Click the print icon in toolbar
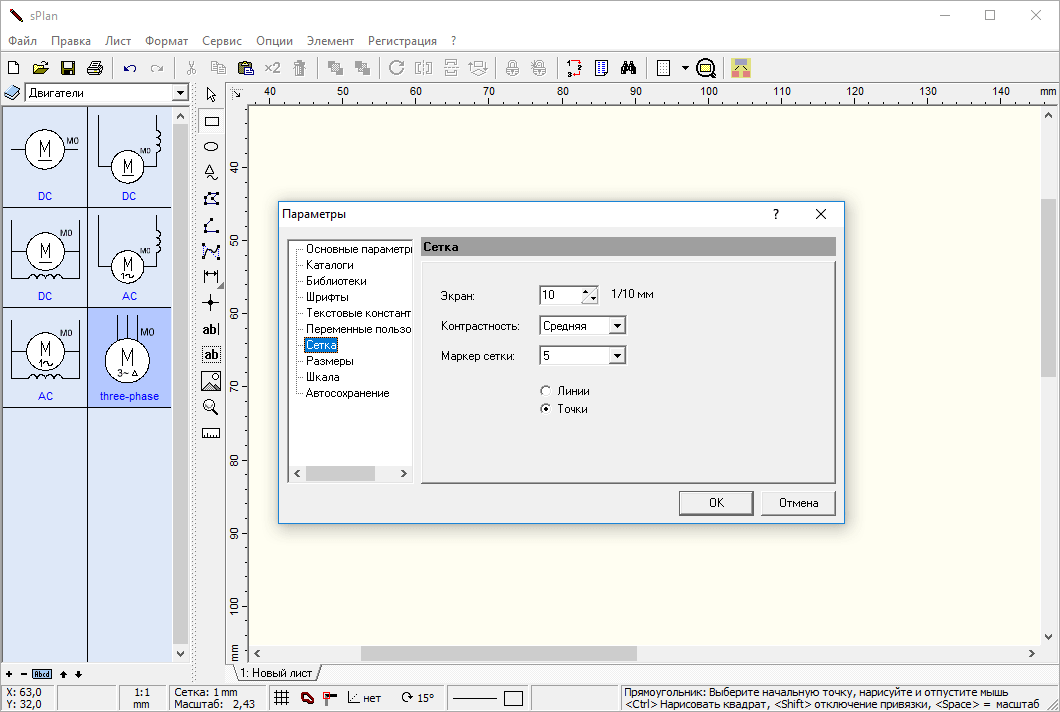The image size is (1060, 712). (x=95, y=68)
